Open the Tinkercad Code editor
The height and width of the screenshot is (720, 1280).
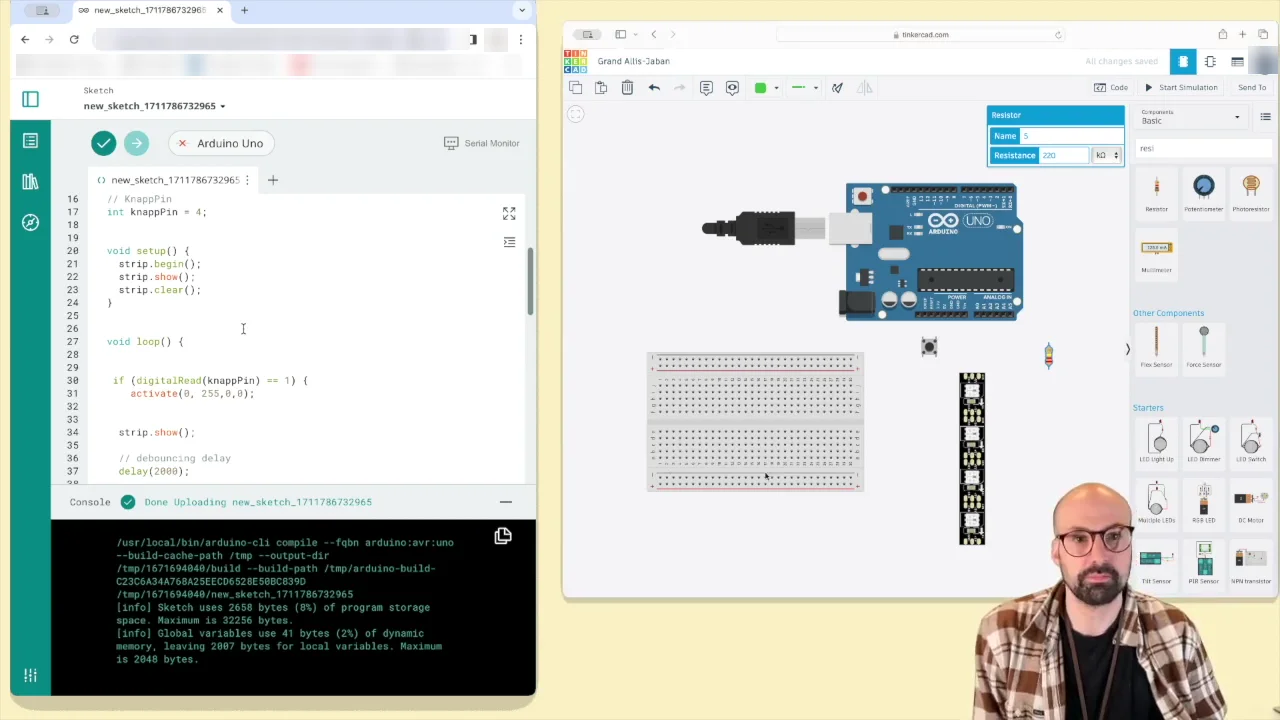1111,88
